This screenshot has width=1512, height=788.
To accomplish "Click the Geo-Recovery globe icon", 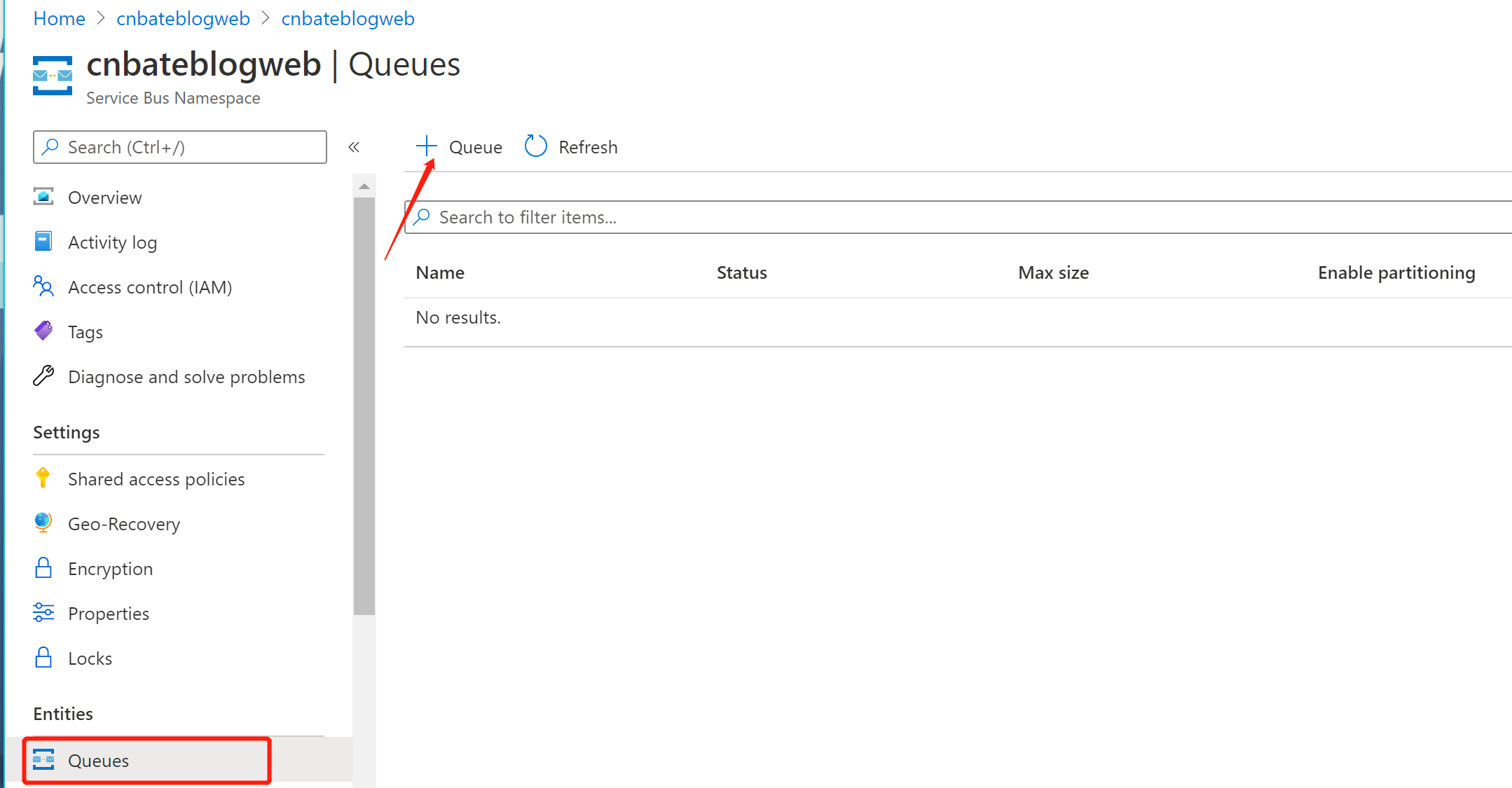I will point(43,523).
